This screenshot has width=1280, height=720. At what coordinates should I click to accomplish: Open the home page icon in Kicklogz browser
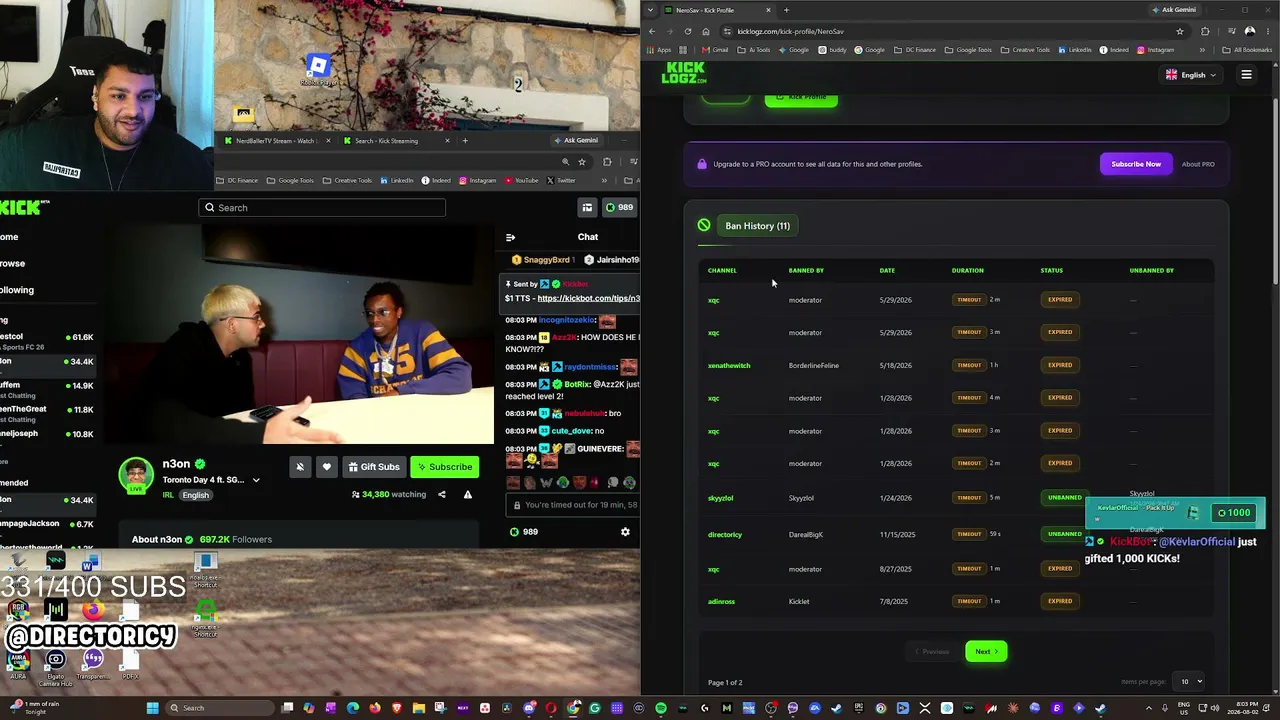(x=705, y=31)
